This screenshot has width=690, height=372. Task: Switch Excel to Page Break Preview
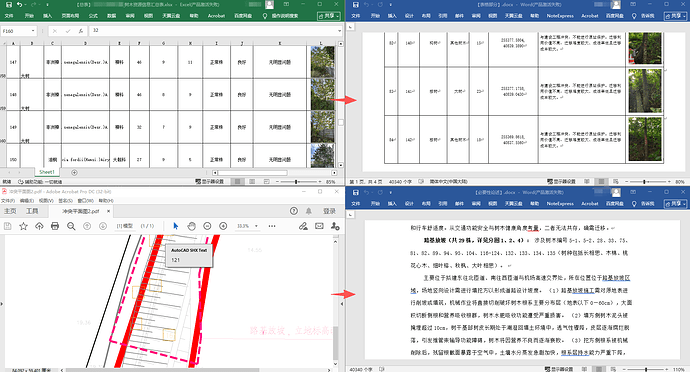click(x=267, y=181)
